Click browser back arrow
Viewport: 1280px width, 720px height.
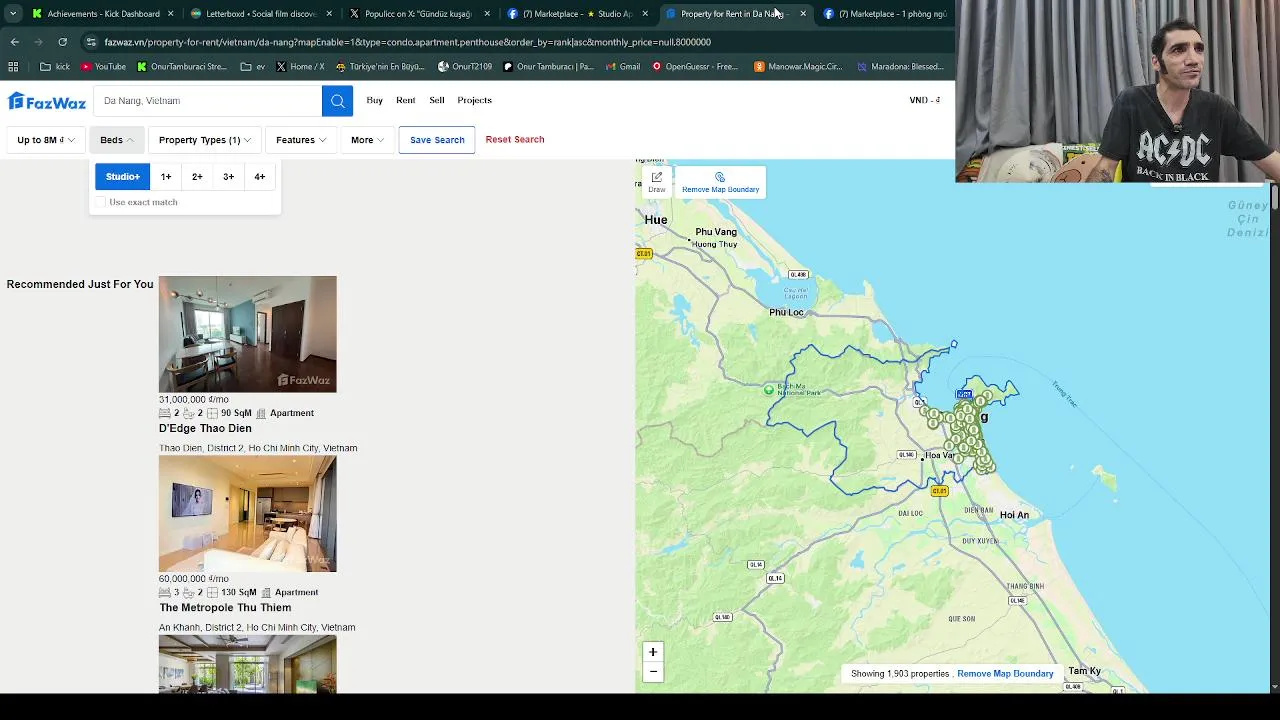[15, 42]
